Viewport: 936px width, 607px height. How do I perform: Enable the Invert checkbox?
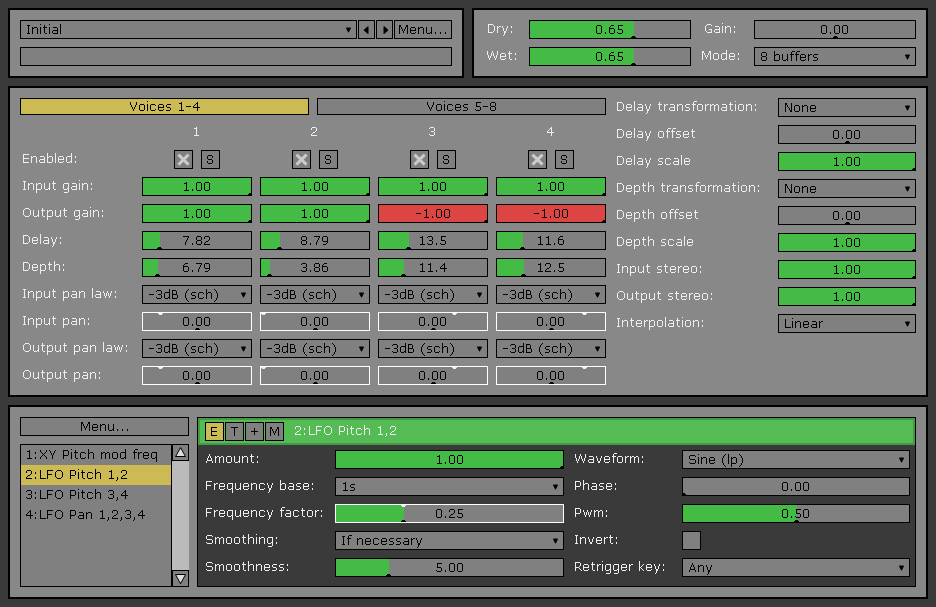(x=691, y=541)
